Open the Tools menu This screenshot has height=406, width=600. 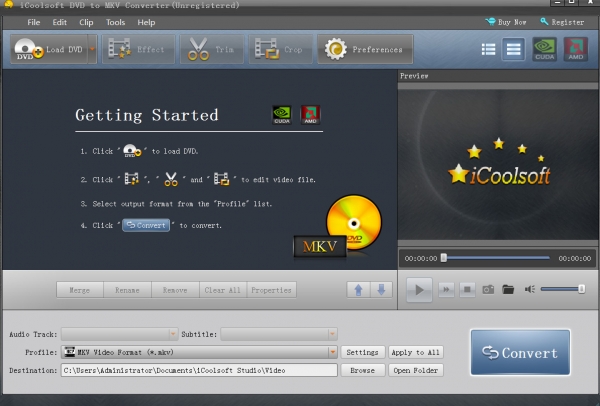pyautogui.click(x=116, y=22)
